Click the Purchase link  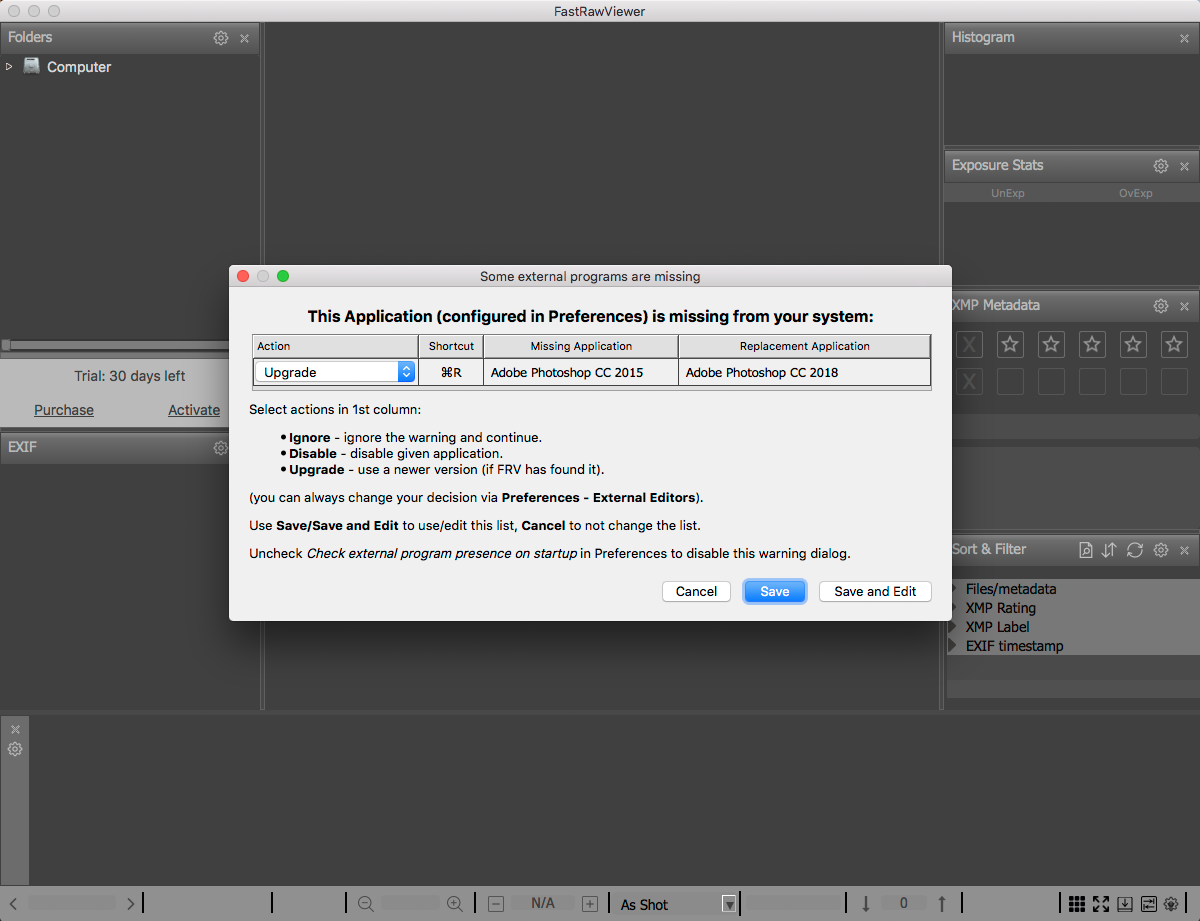64,410
